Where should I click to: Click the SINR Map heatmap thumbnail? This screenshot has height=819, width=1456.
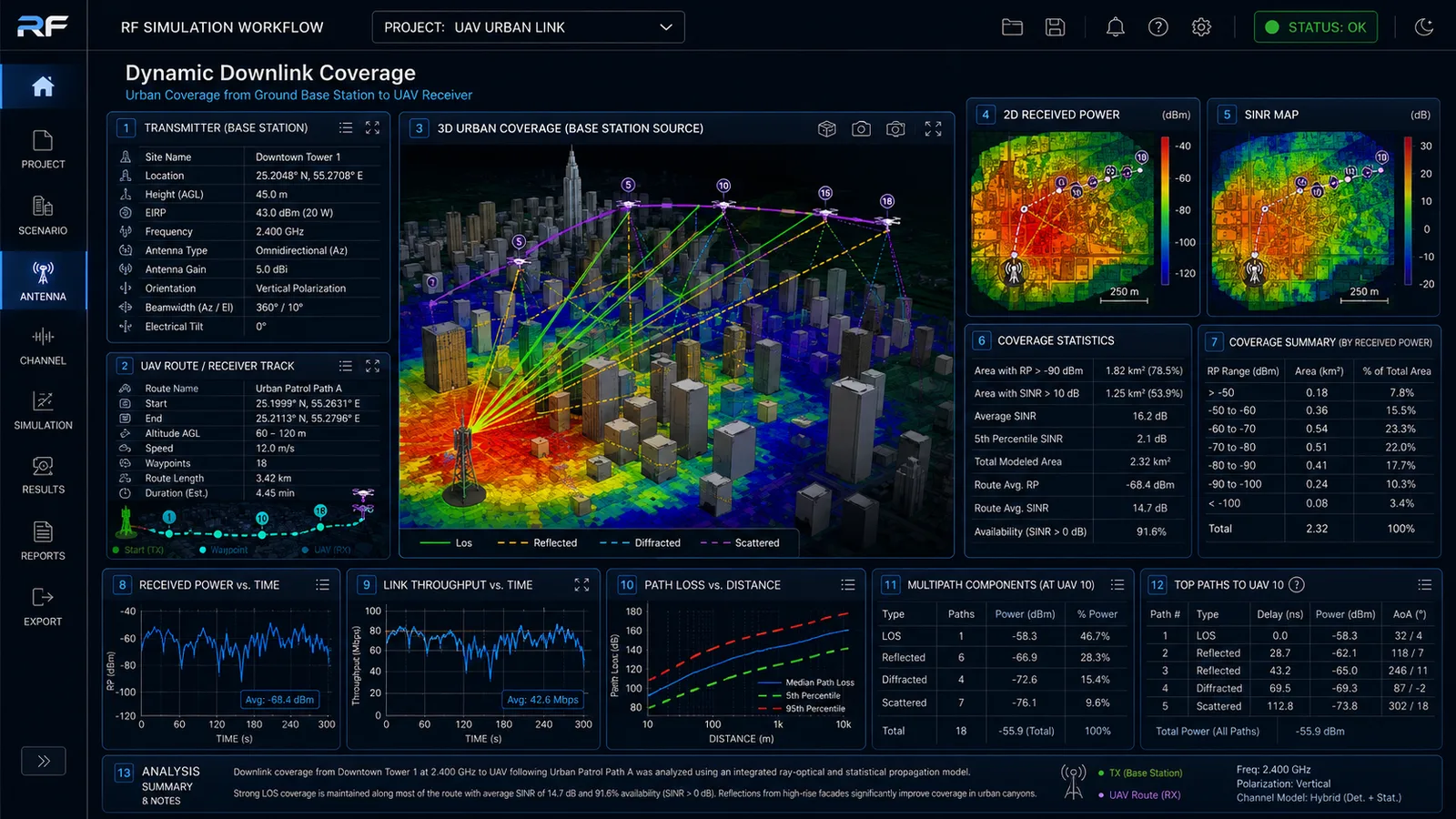(x=1304, y=221)
